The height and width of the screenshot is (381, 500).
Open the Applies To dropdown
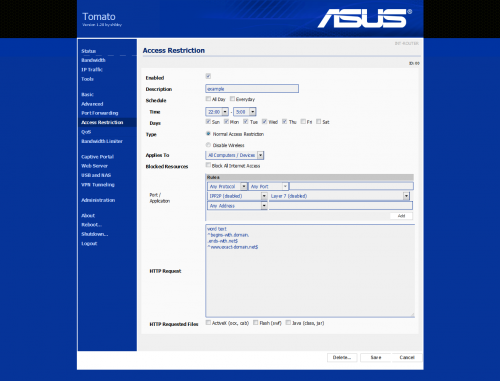click(235, 155)
